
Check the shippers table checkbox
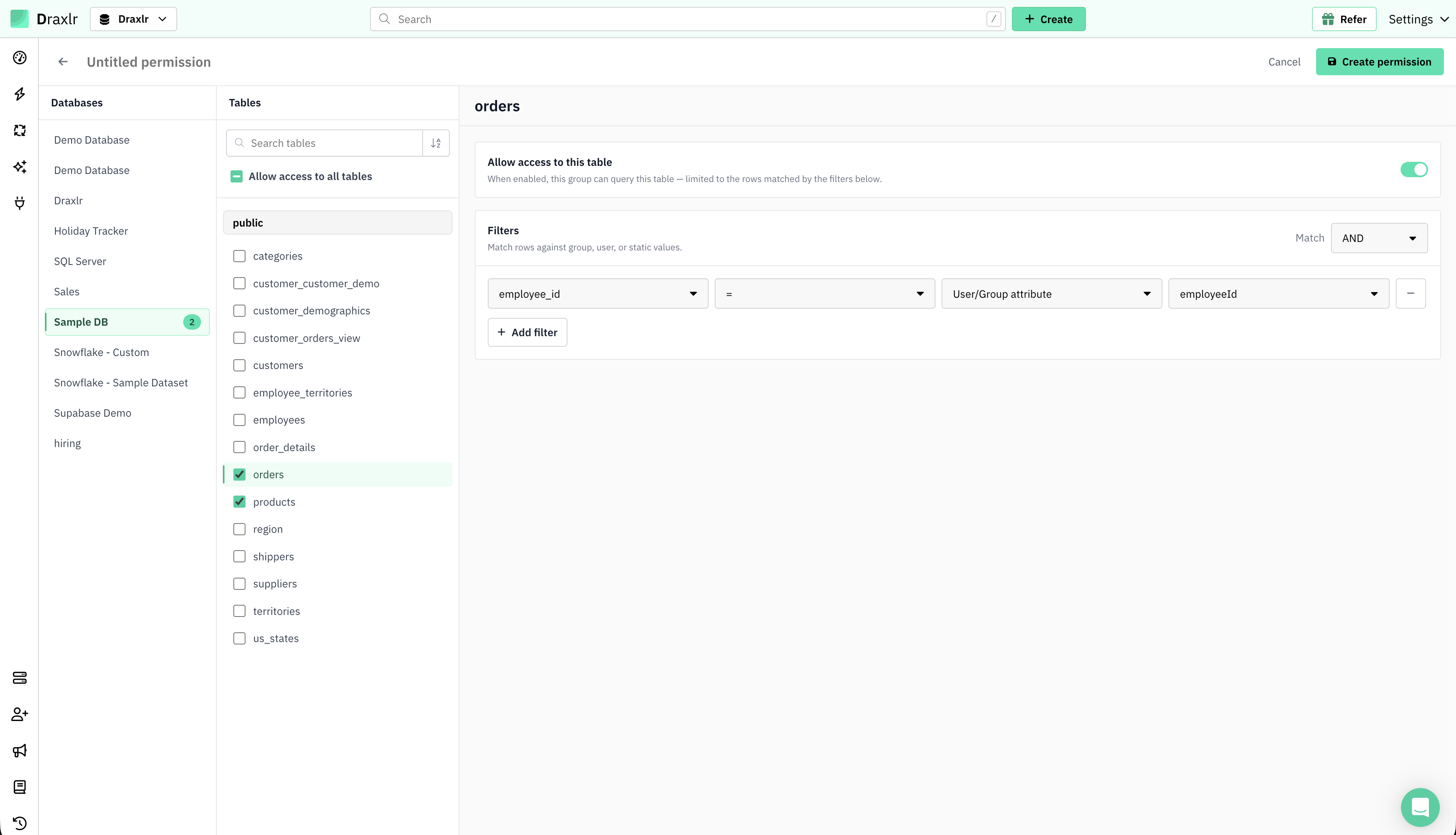(x=239, y=557)
